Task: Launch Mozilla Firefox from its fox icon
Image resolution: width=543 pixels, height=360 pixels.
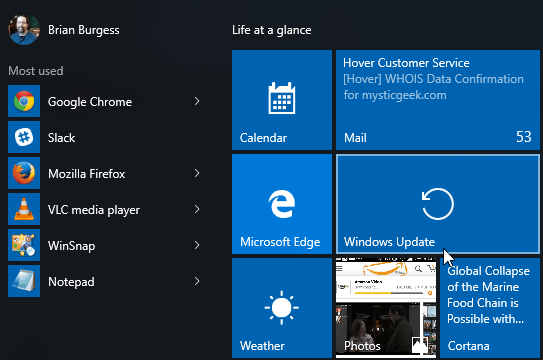Action: [24, 173]
